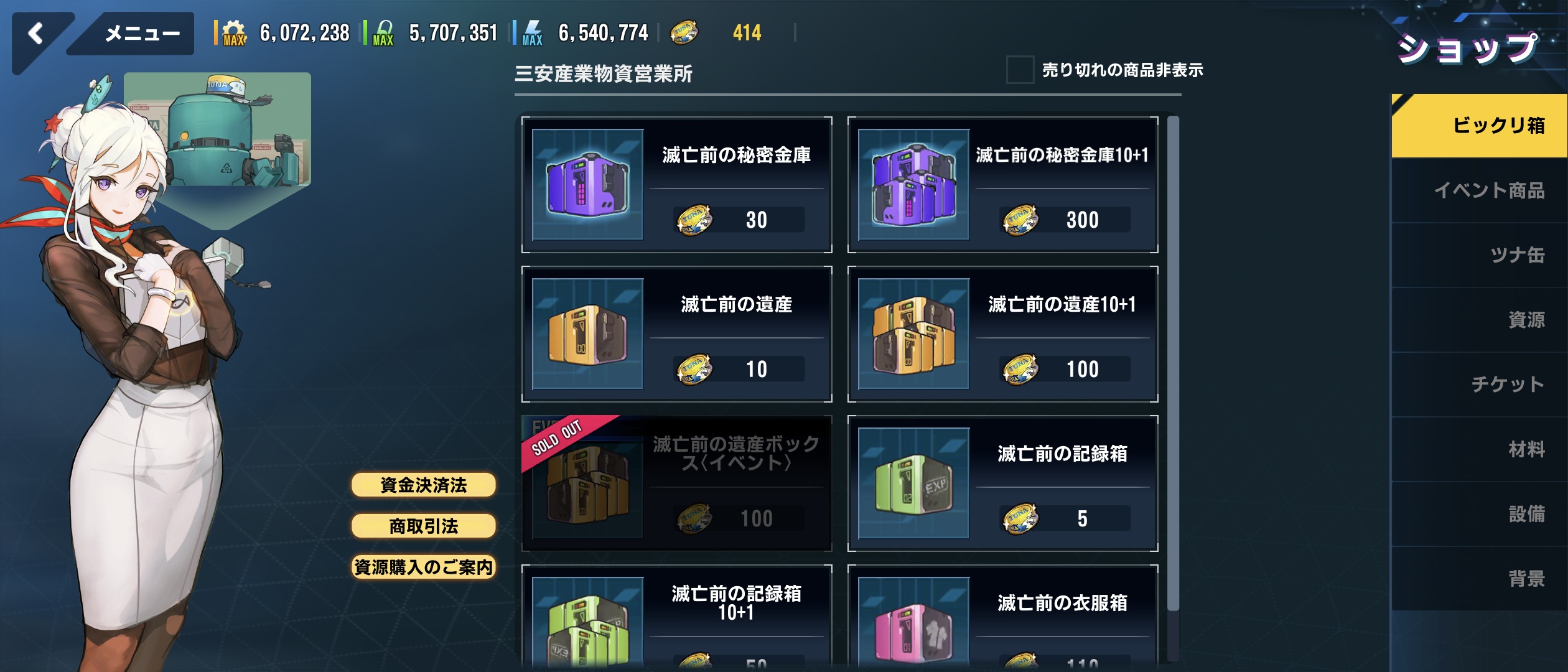Open 資金決済法 notice

click(424, 485)
